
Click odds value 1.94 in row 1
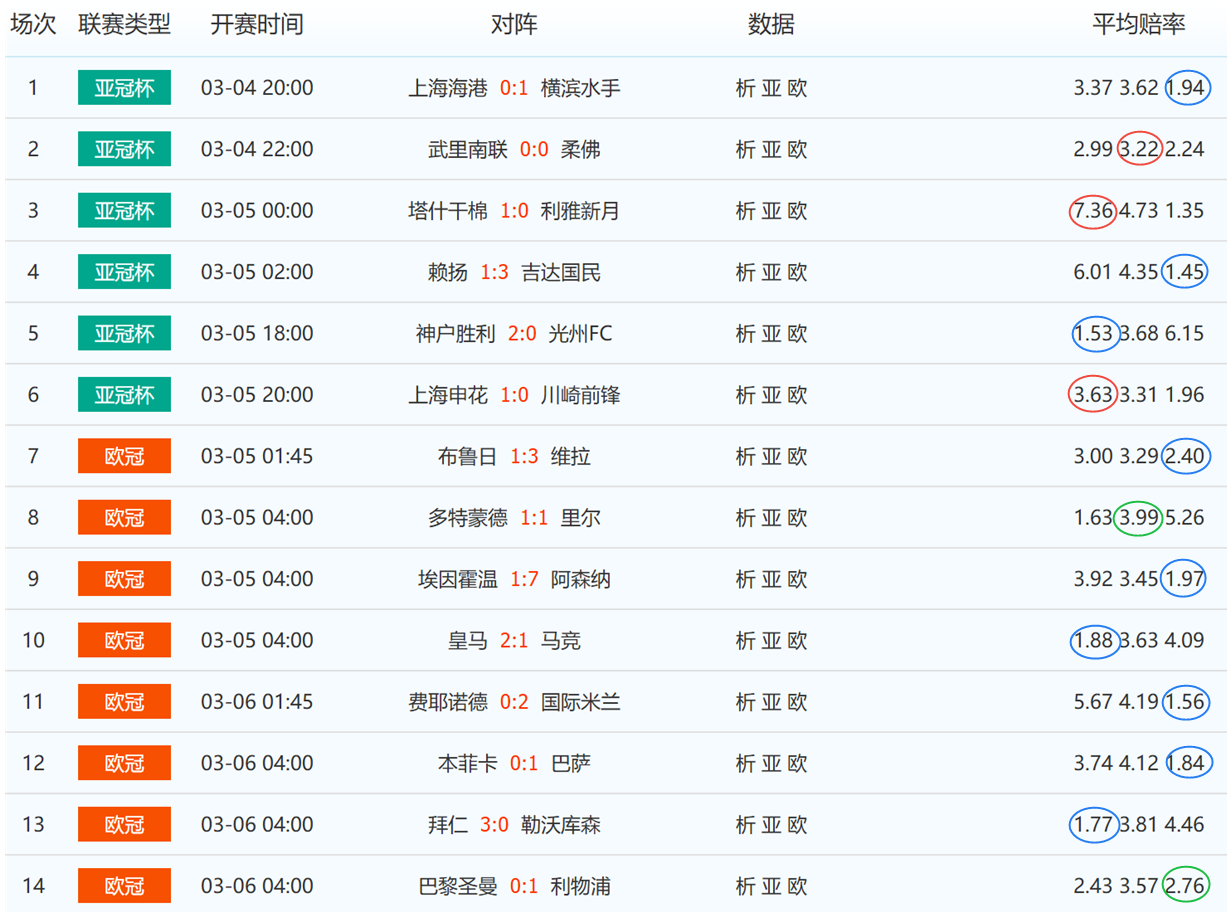(1186, 88)
